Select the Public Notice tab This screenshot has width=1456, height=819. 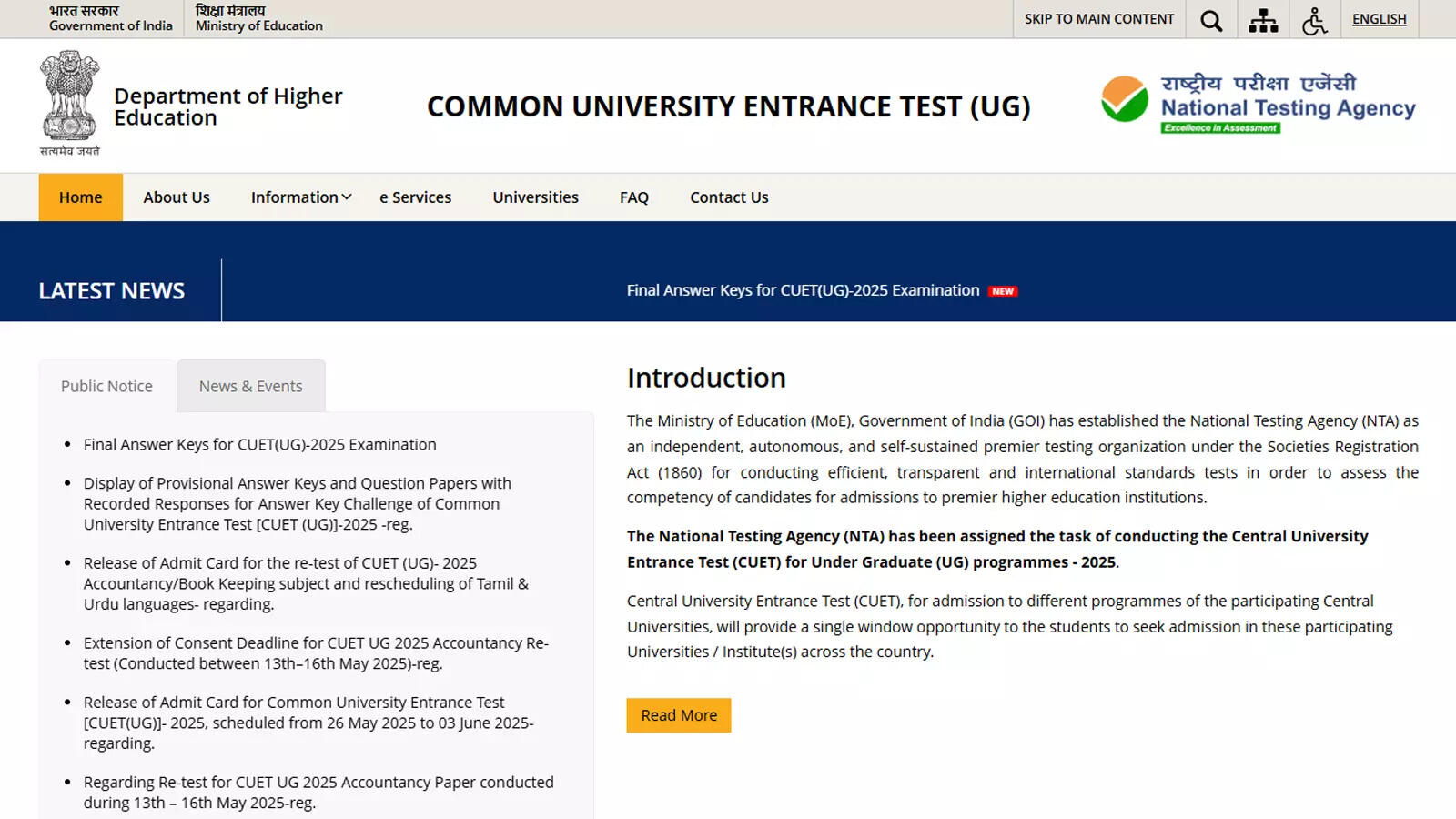pos(106,386)
